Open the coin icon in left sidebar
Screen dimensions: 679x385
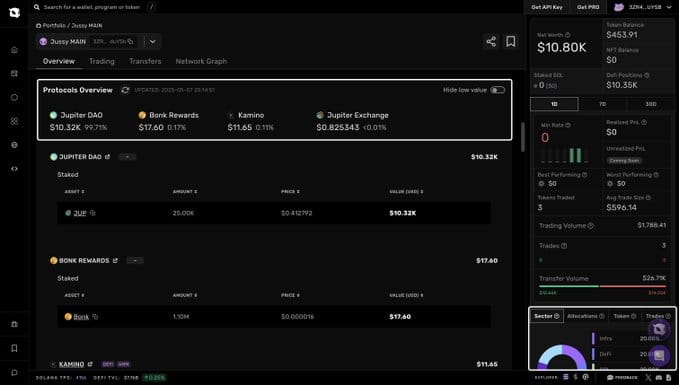(x=14, y=145)
